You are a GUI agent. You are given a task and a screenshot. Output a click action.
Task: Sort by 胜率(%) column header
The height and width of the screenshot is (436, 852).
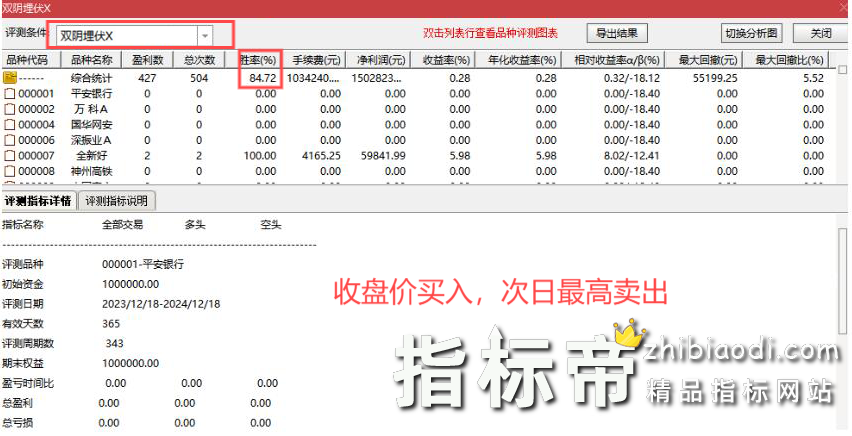[x=258, y=59]
